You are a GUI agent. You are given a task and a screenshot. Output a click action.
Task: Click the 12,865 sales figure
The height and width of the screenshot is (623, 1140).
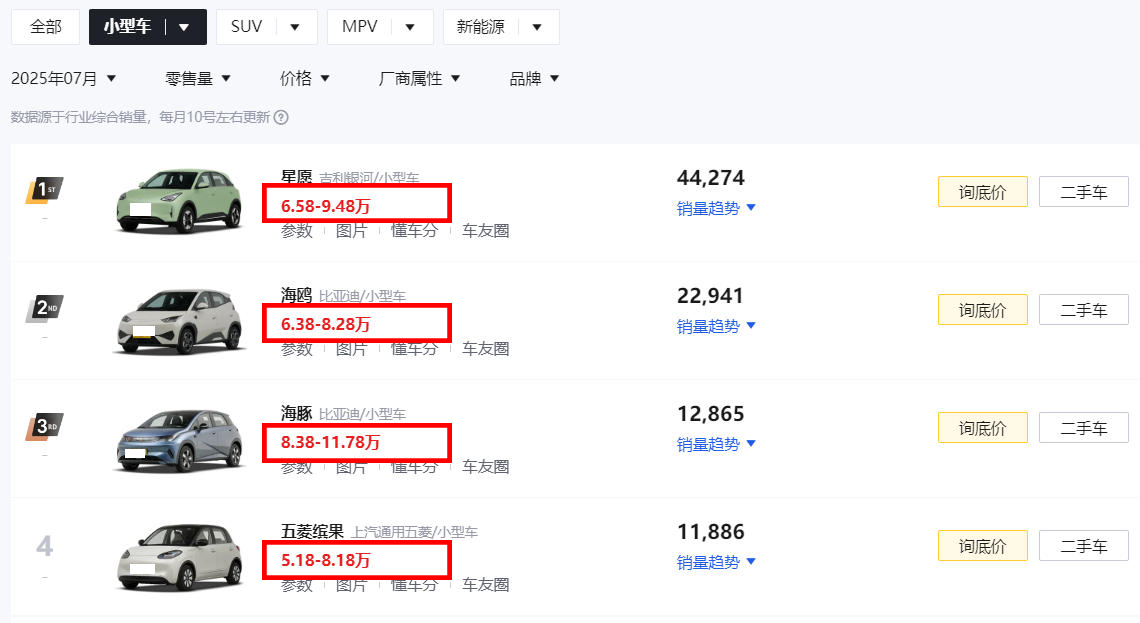[x=710, y=414]
